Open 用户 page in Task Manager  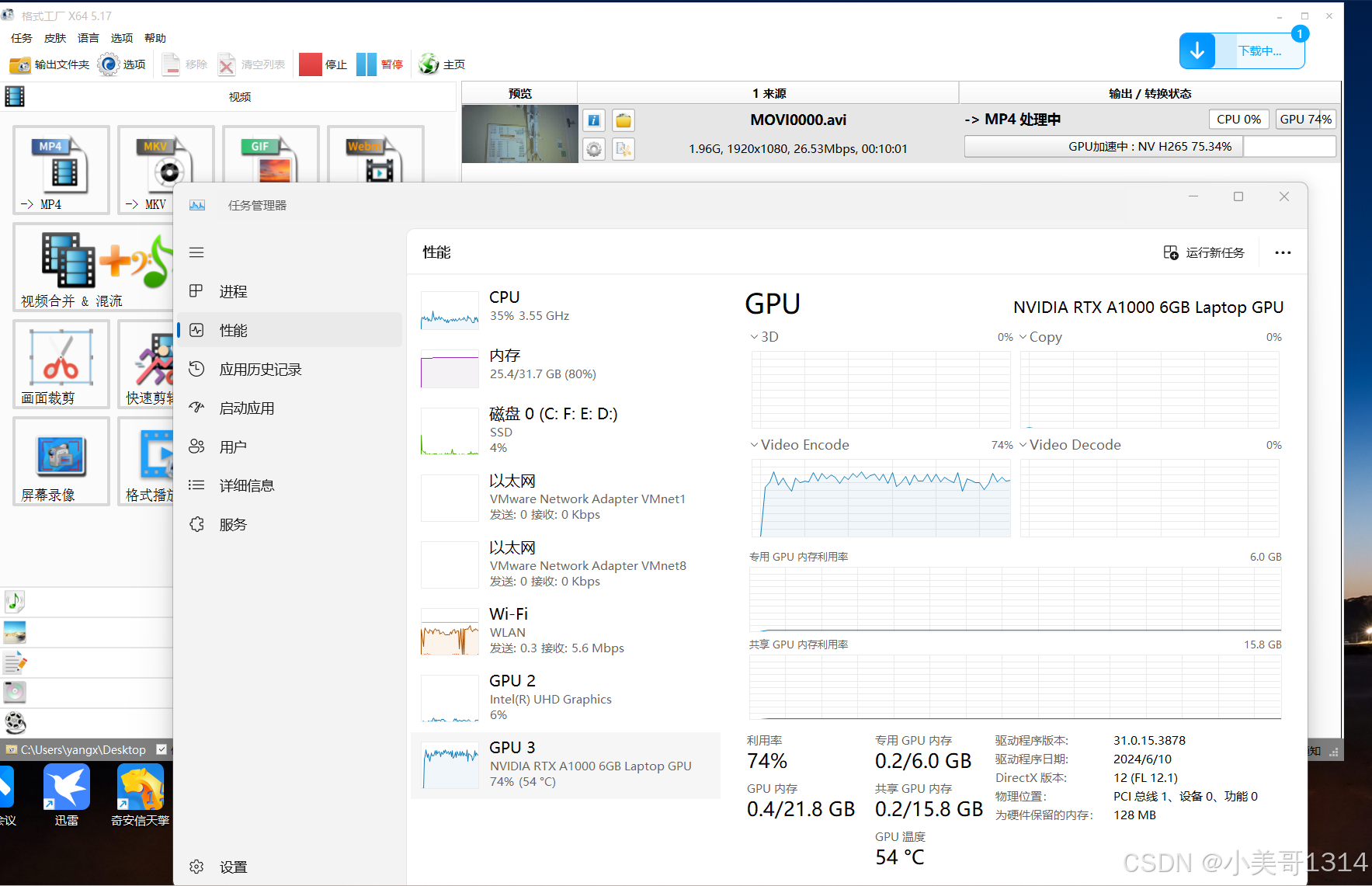[290, 446]
